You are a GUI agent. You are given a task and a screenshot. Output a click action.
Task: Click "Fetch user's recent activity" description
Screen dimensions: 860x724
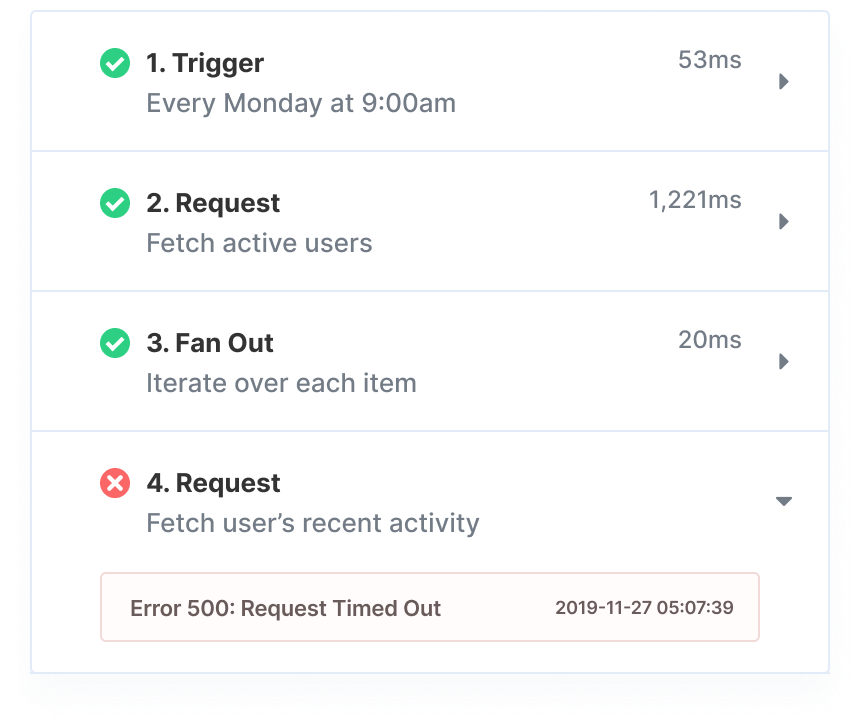coord(313,523)
